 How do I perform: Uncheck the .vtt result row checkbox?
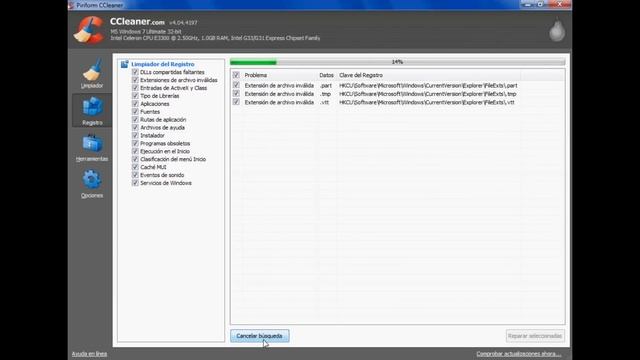click(236, 102)
